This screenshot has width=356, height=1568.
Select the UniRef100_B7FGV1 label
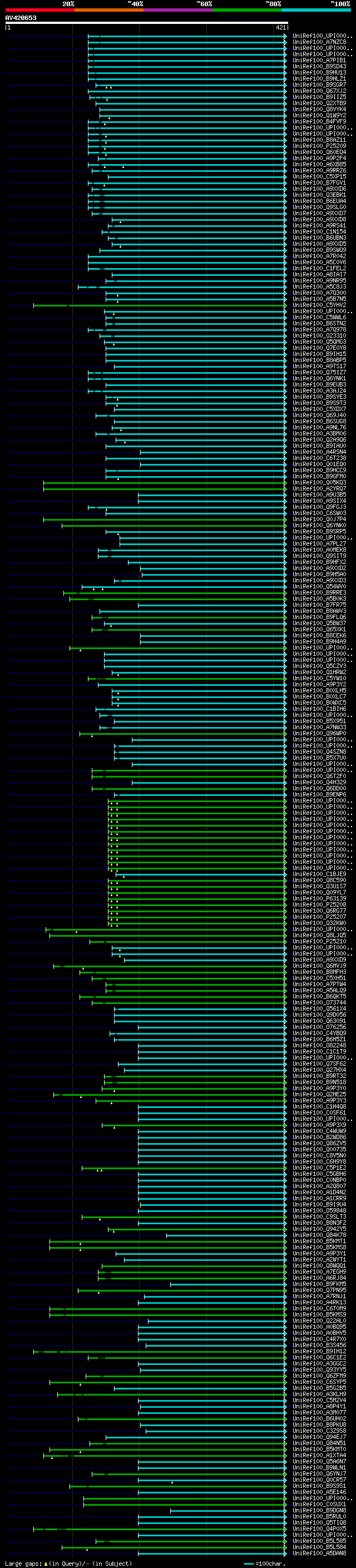pos(319,182)
